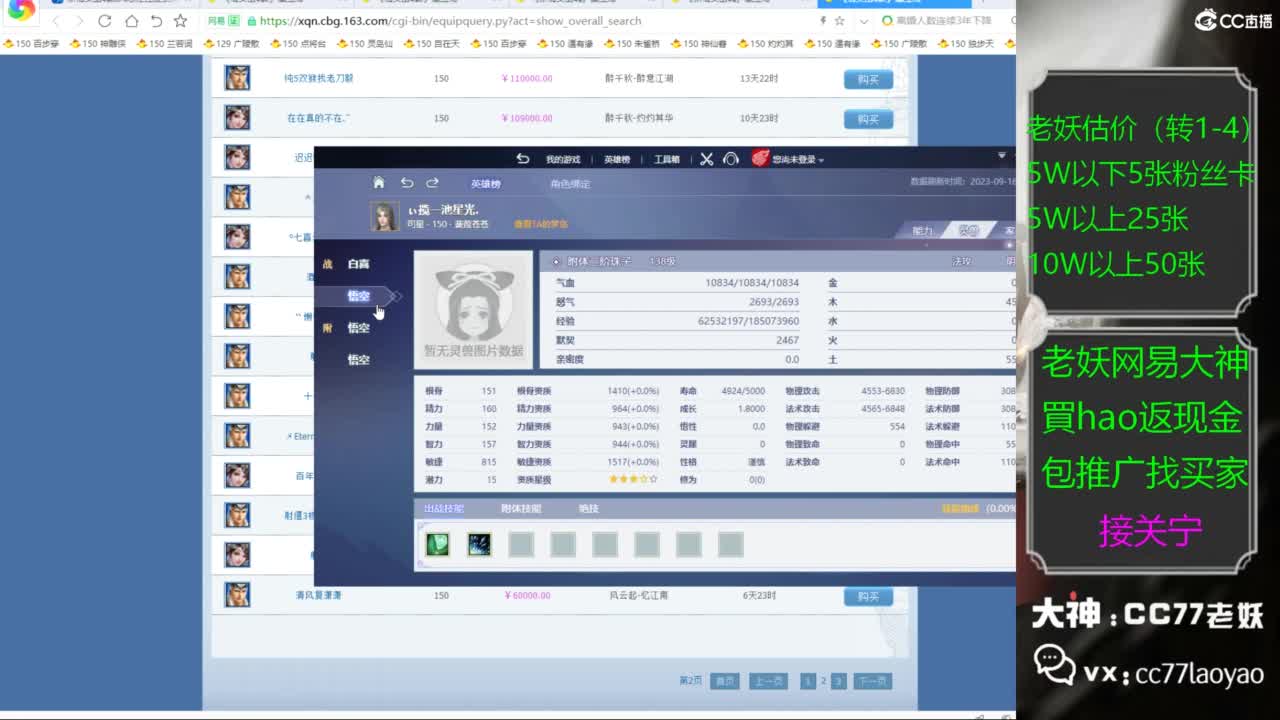Click the redo arrow beside the home icon
This screenshot has width=1280, height=720.
(432, 183)
